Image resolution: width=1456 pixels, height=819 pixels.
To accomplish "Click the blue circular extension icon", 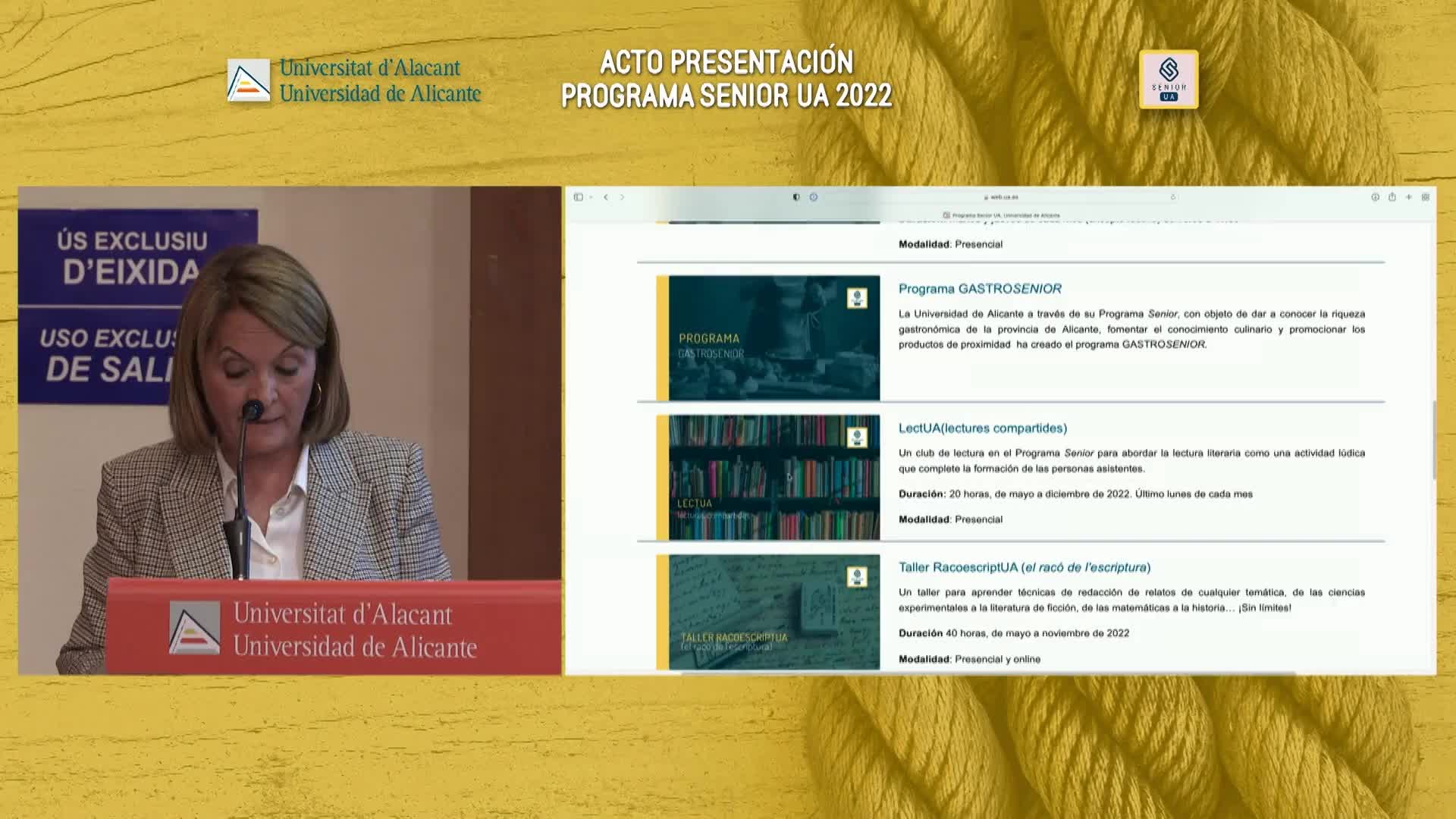I will [x=814, y=197].
